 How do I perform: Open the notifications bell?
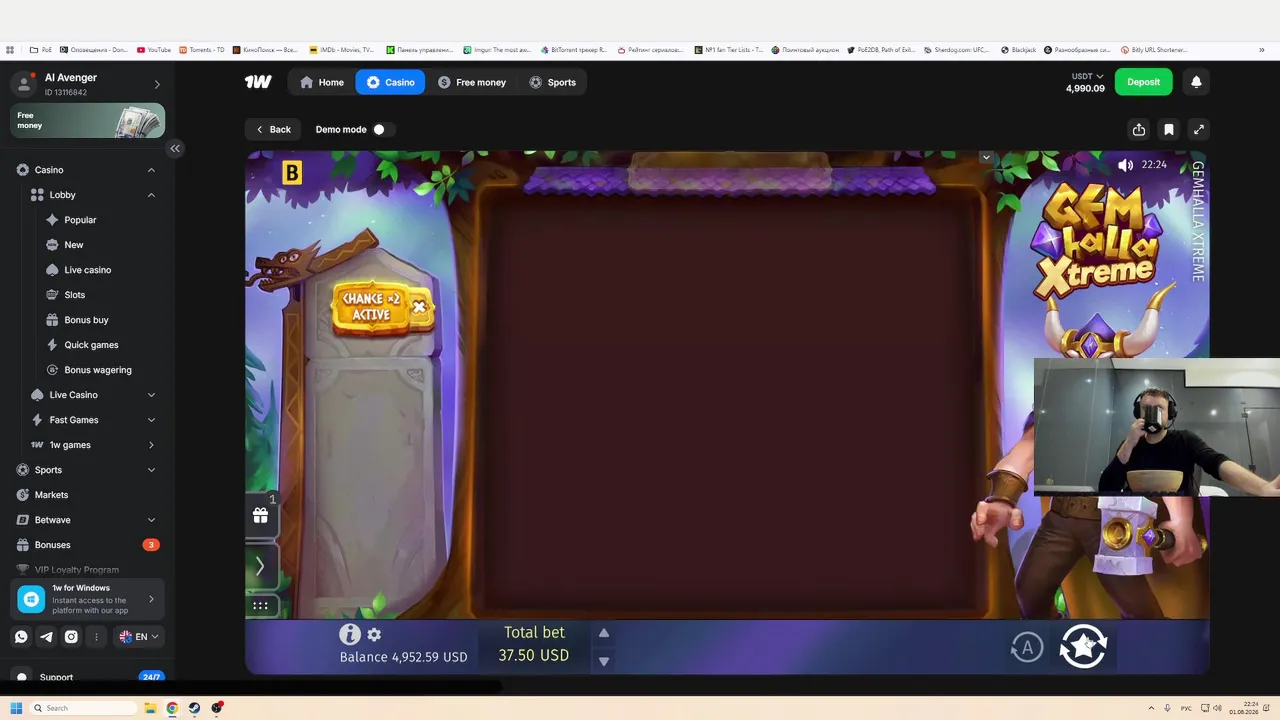click(1196, 82)
